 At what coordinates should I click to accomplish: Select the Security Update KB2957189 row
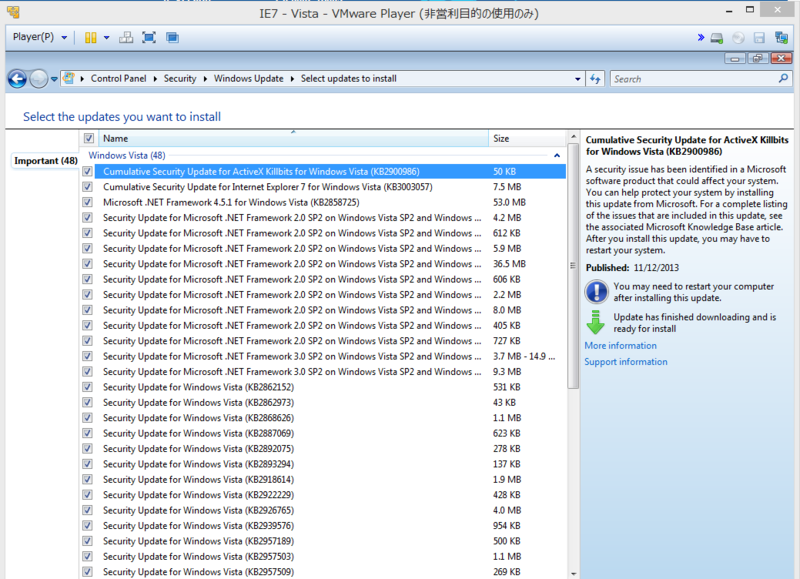tap(323, 541)
